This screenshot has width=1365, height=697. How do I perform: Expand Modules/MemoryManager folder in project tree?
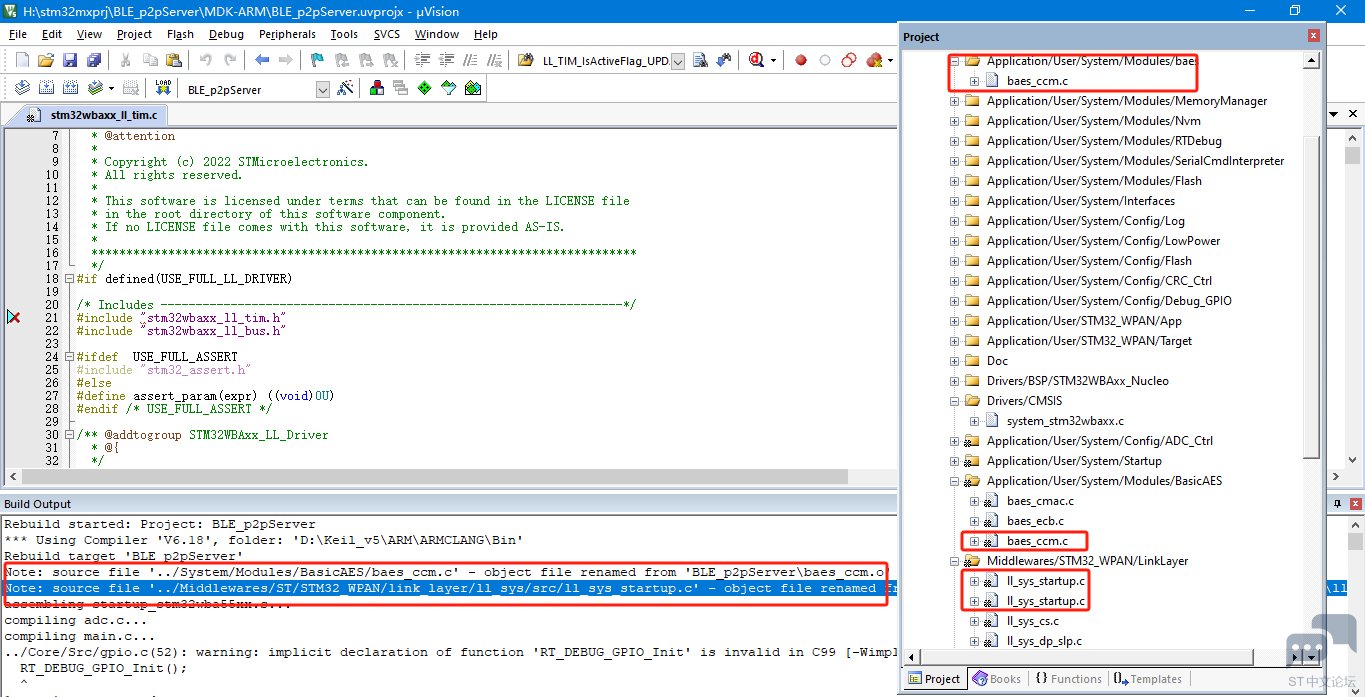click(954, 101)
